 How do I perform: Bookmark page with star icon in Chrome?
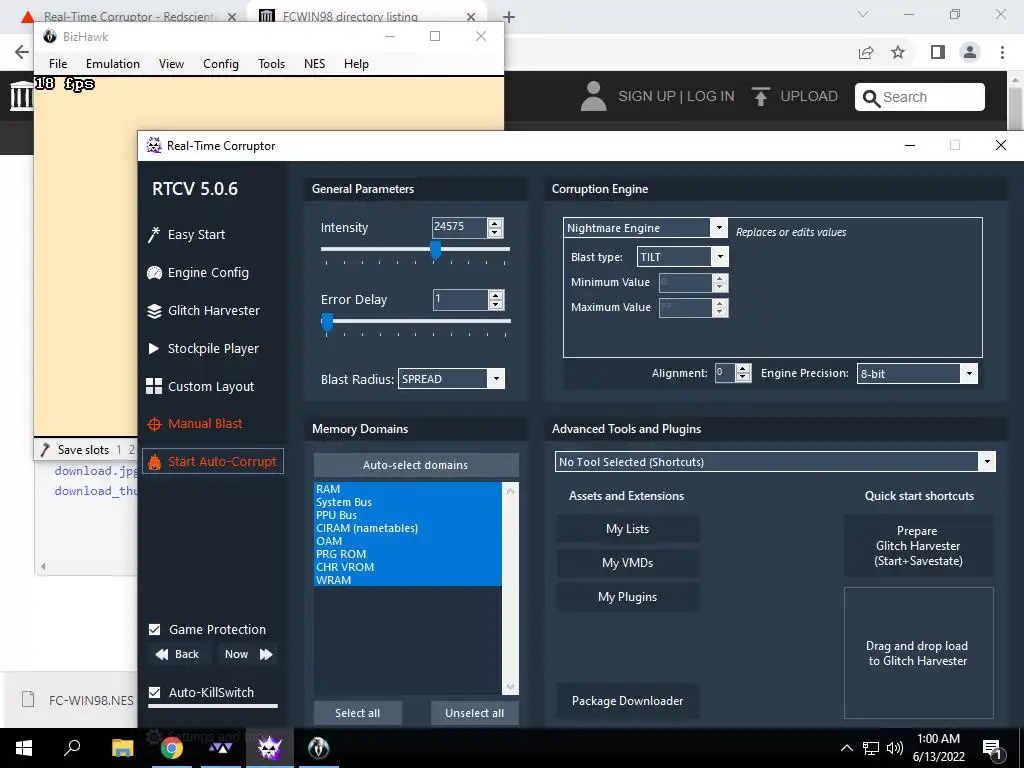[x=899, y=52]
